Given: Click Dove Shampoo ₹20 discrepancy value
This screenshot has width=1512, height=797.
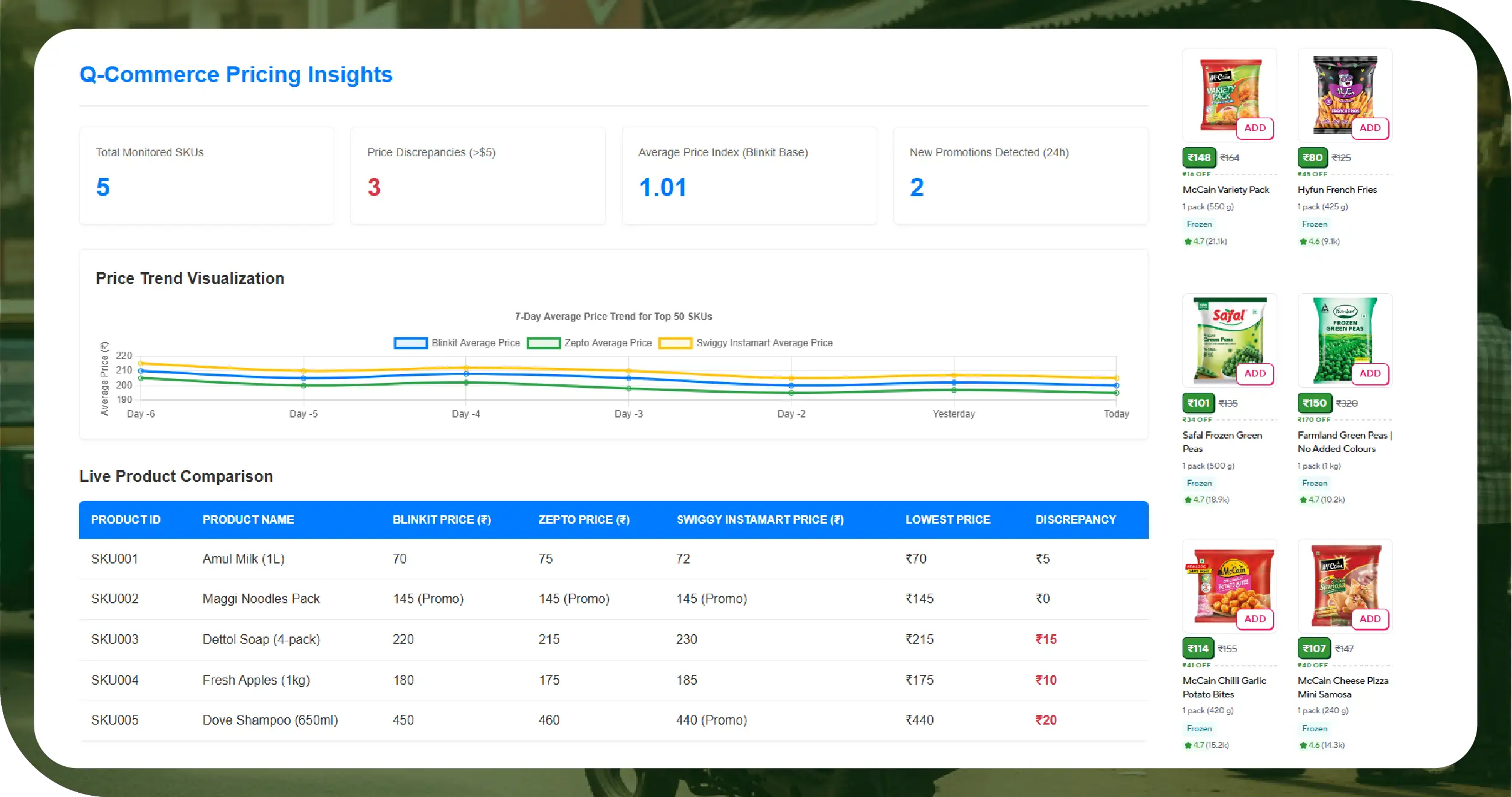Looking at the screenshot, I should coord(1046,720).
